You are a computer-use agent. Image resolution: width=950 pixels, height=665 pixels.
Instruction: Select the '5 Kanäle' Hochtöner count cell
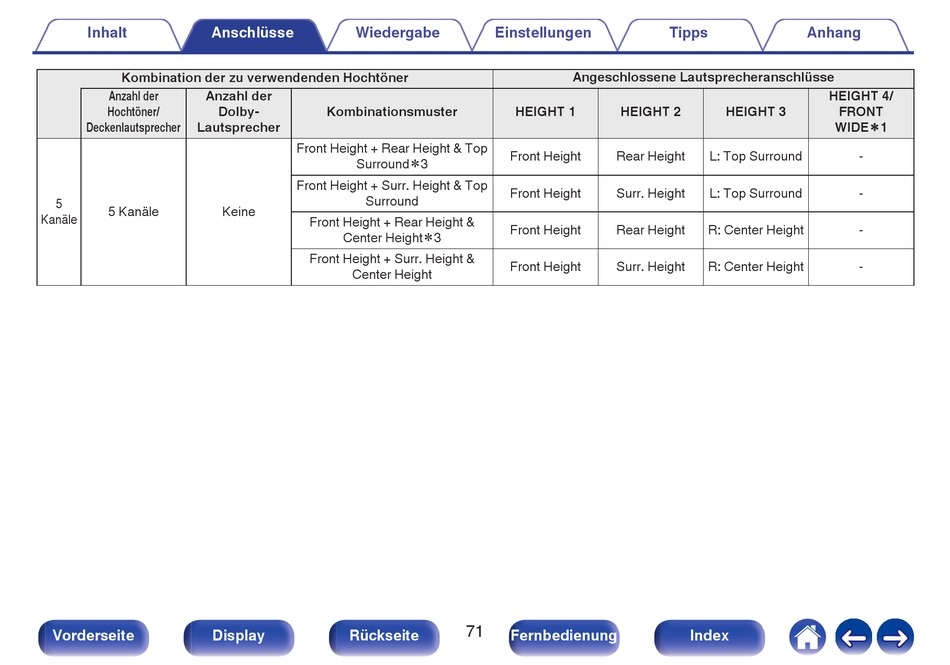[133, 212]
